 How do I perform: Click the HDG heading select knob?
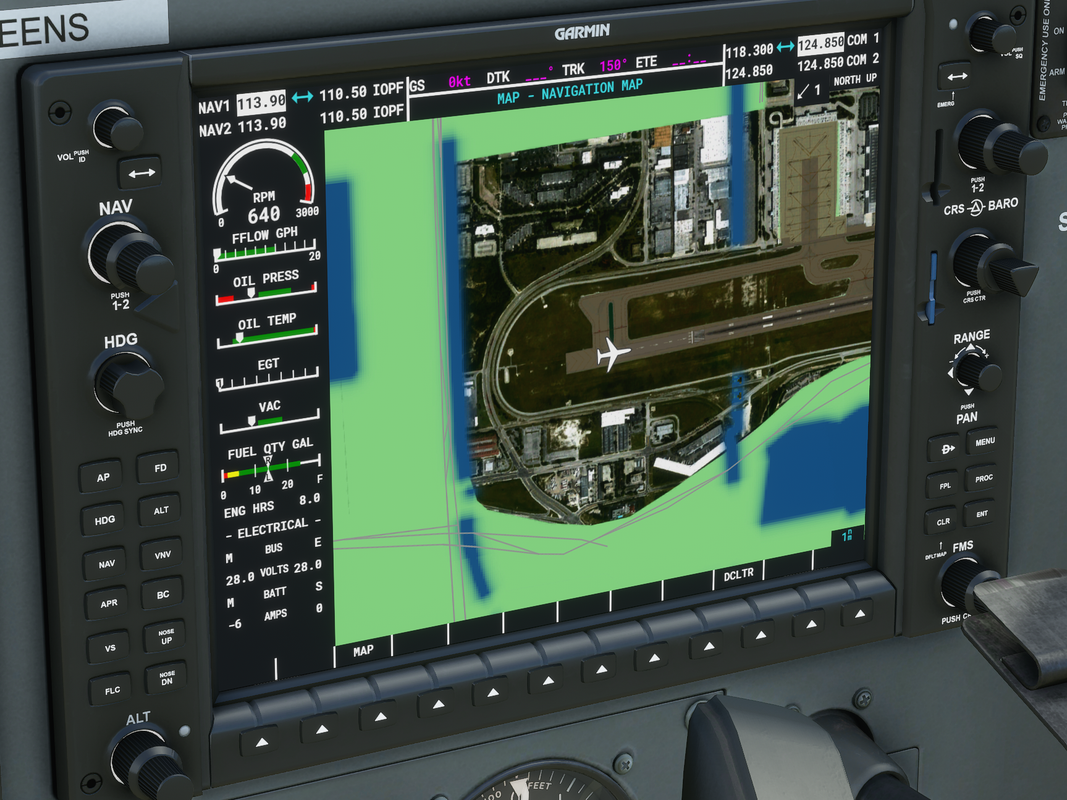point(127,382)
